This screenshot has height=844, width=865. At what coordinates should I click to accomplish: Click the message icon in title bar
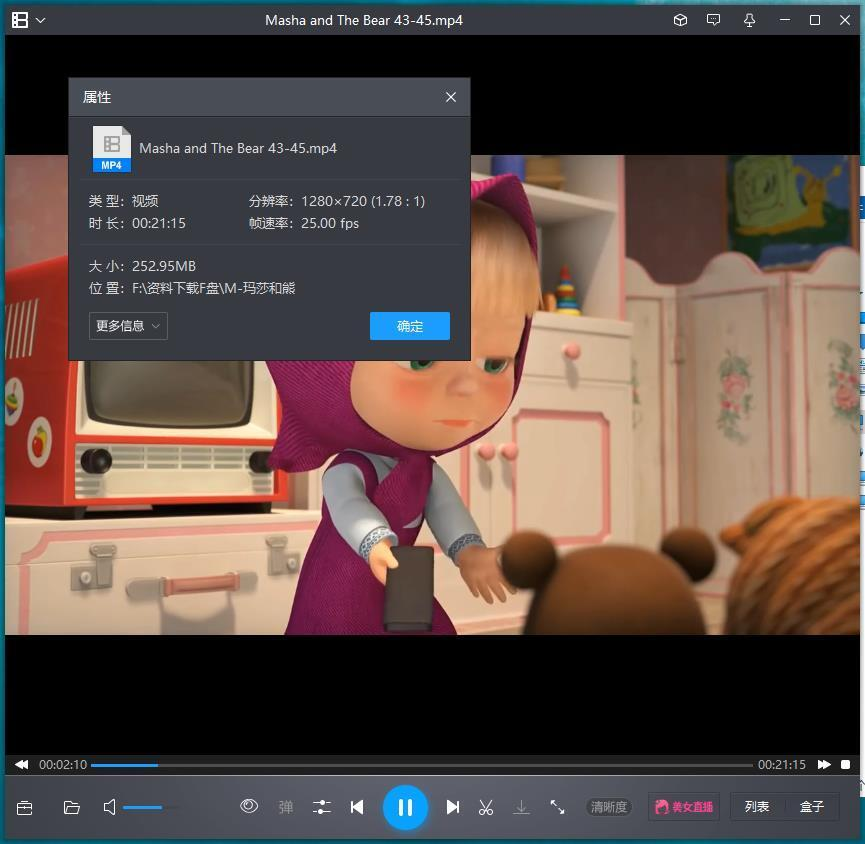(713, 20)
